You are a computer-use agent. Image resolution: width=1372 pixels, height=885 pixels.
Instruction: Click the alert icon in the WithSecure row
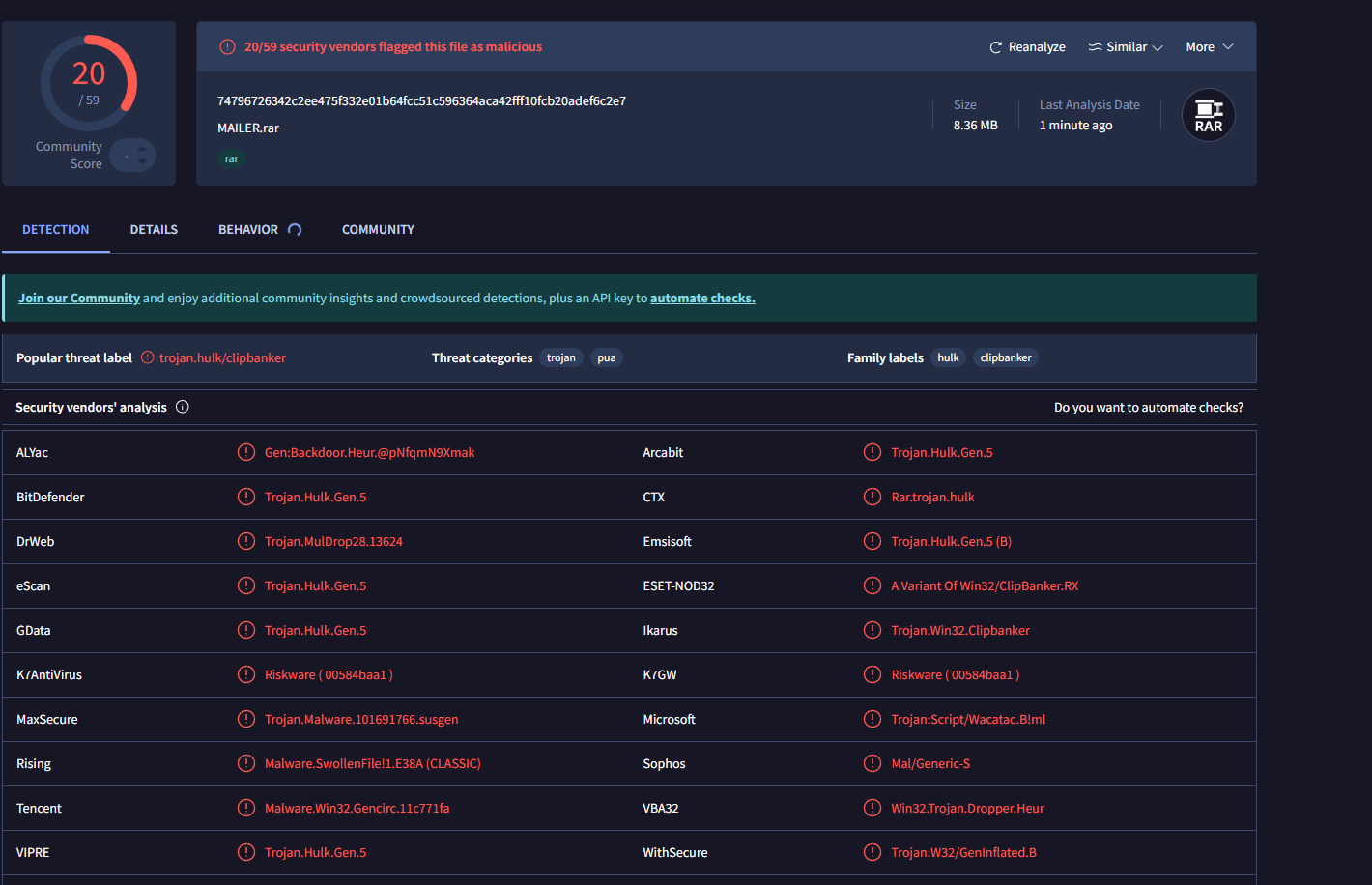pyautogui.click(x=872, y=852)
